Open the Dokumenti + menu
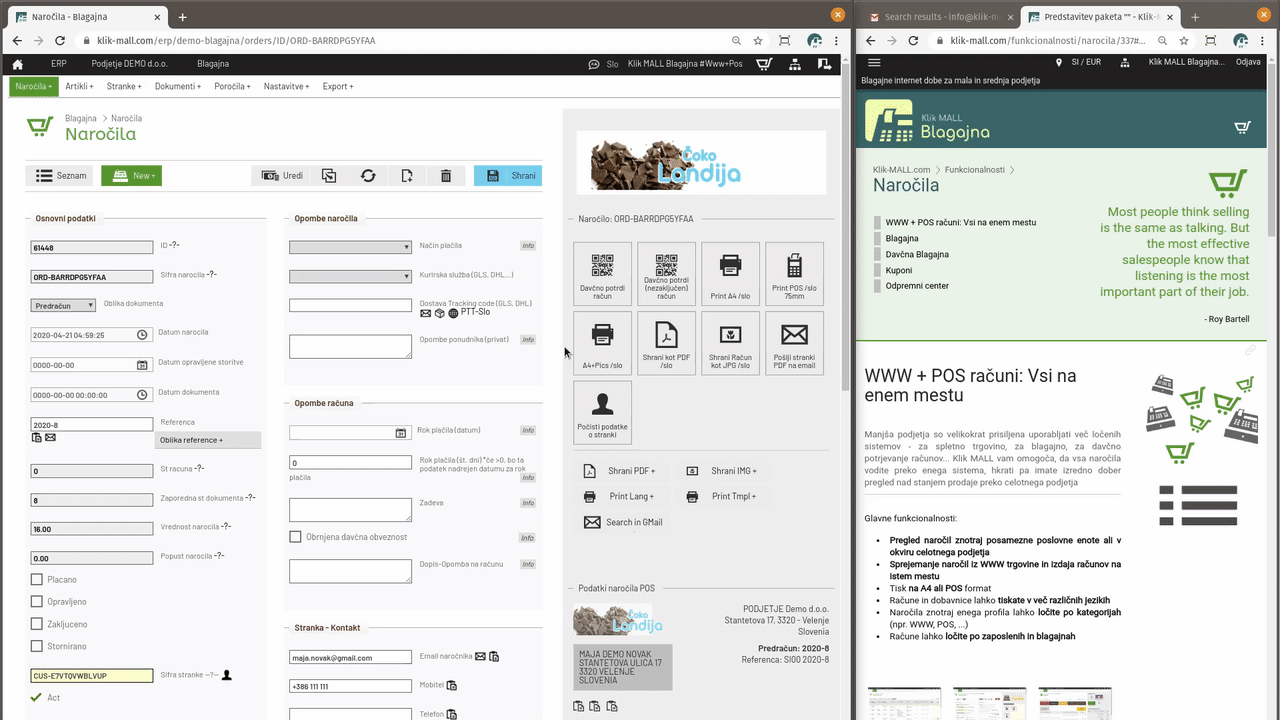The height and width of the screenshot is (720, 1280). [178, 87]
